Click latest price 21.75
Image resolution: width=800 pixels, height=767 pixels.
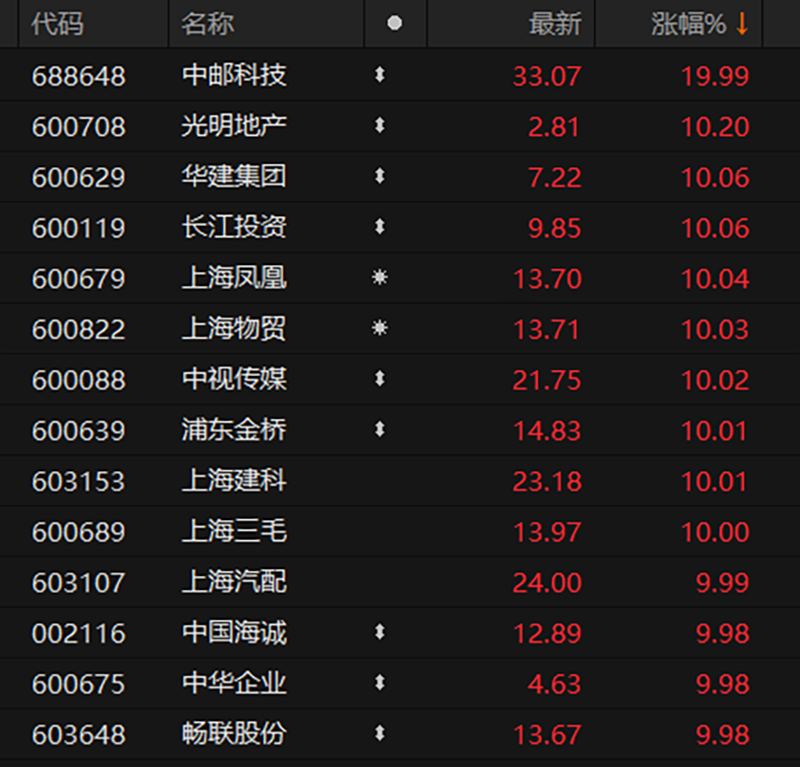(x=547, y=380)
